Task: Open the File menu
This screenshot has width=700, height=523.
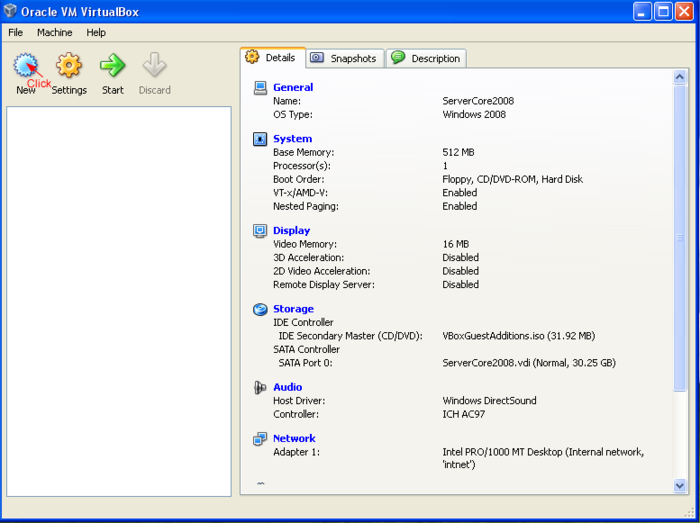Action: click(x=16, y=32)
